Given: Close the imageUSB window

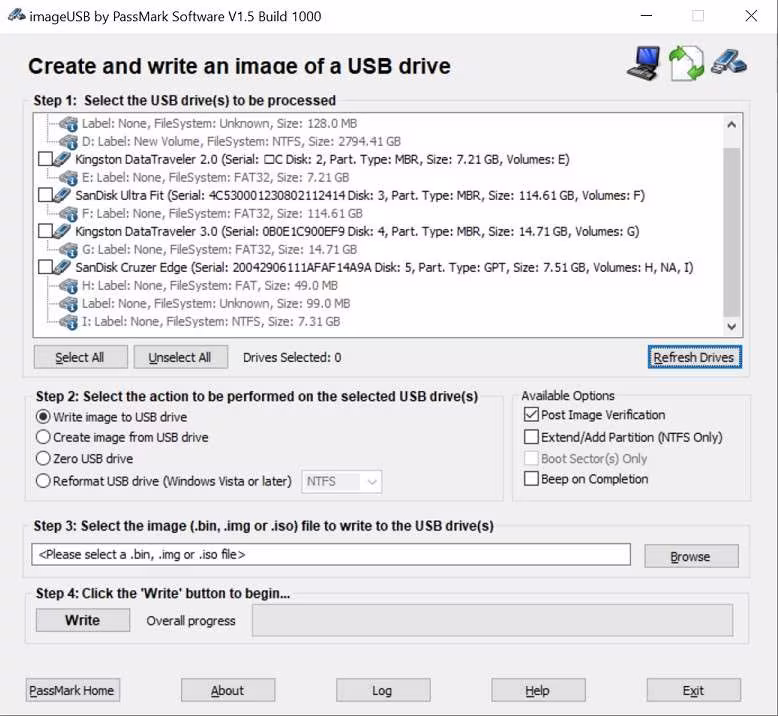Looking at the screenshot, I should pos(751,16).
